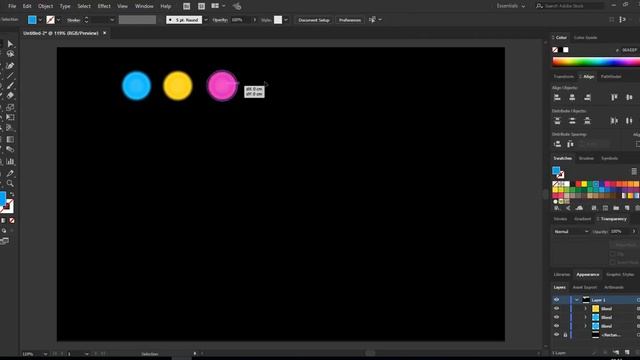
Task: Open Essentials workspace dropdown
Action: coord(511,6)
